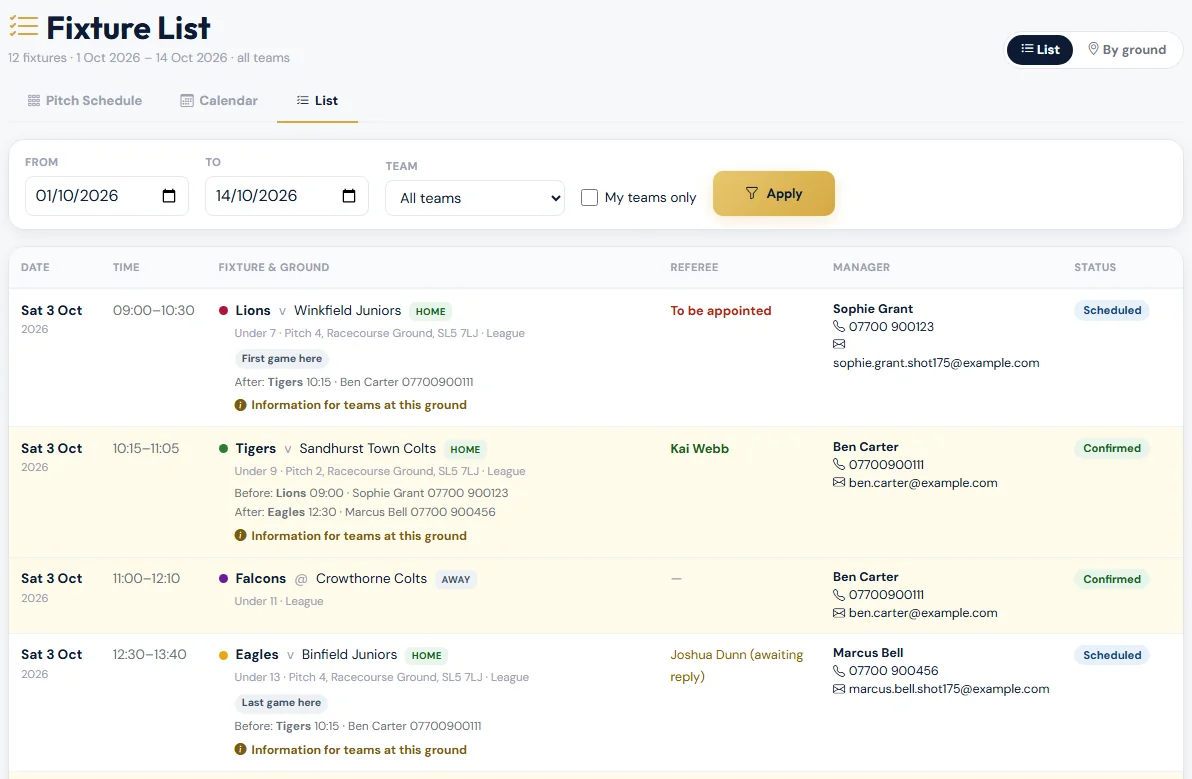
Task: Click the 'First game here' tag
Action: point(282,359)
